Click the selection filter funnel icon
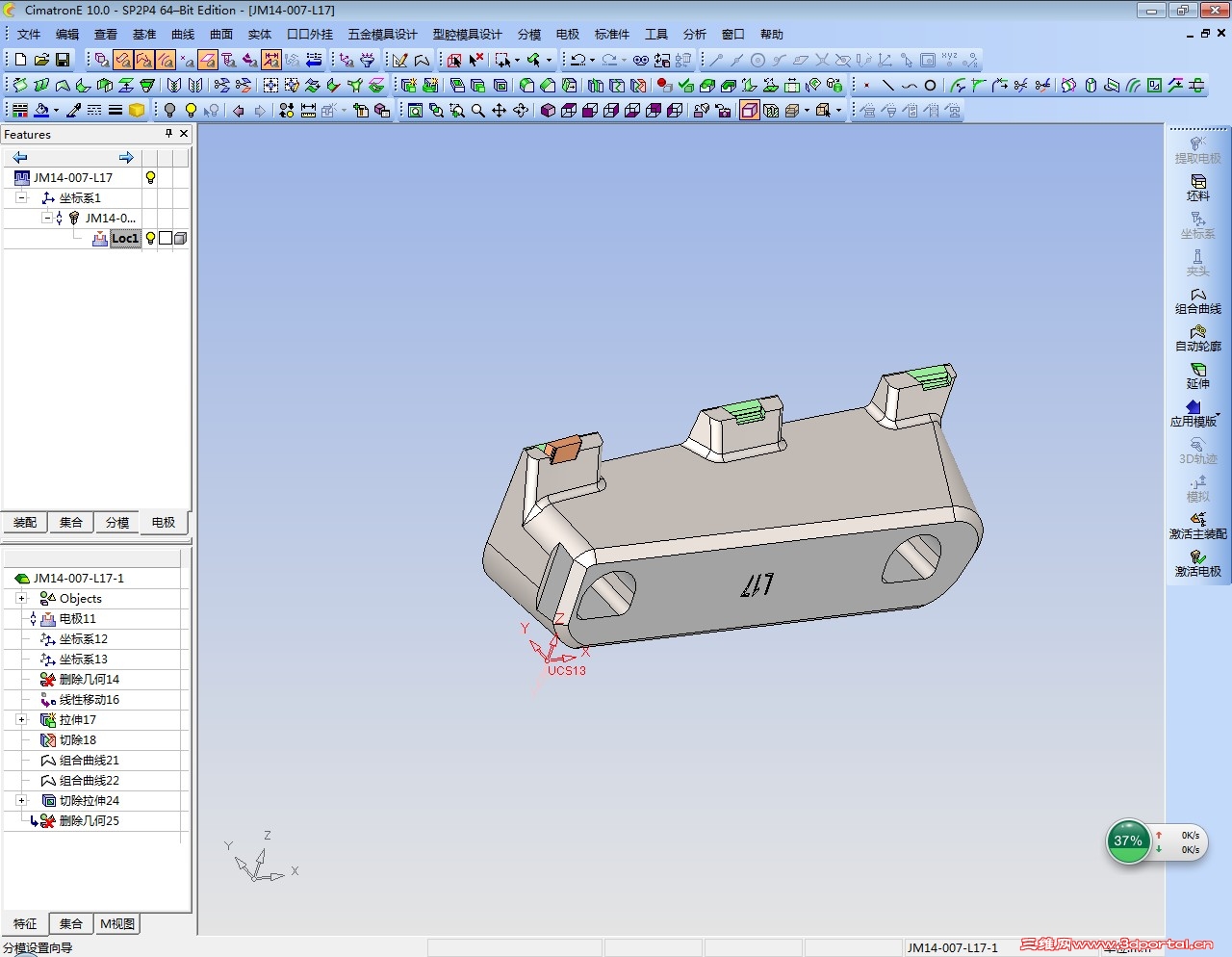Viewport: 1232px width, 957px height. pos(367,60)
